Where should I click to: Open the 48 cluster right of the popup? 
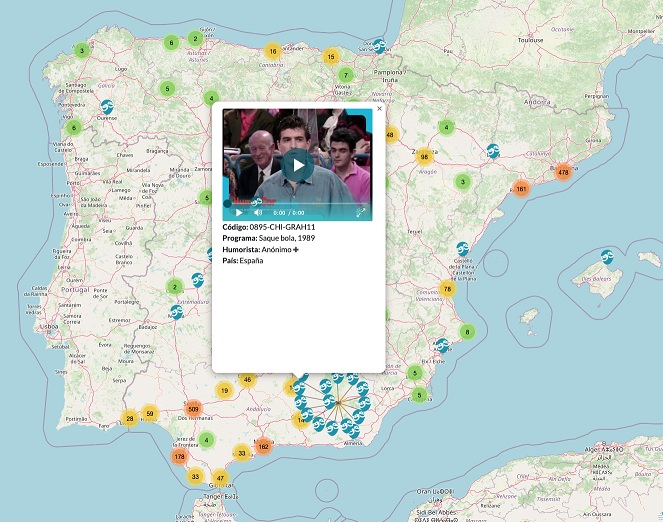(x=392, y=135)
